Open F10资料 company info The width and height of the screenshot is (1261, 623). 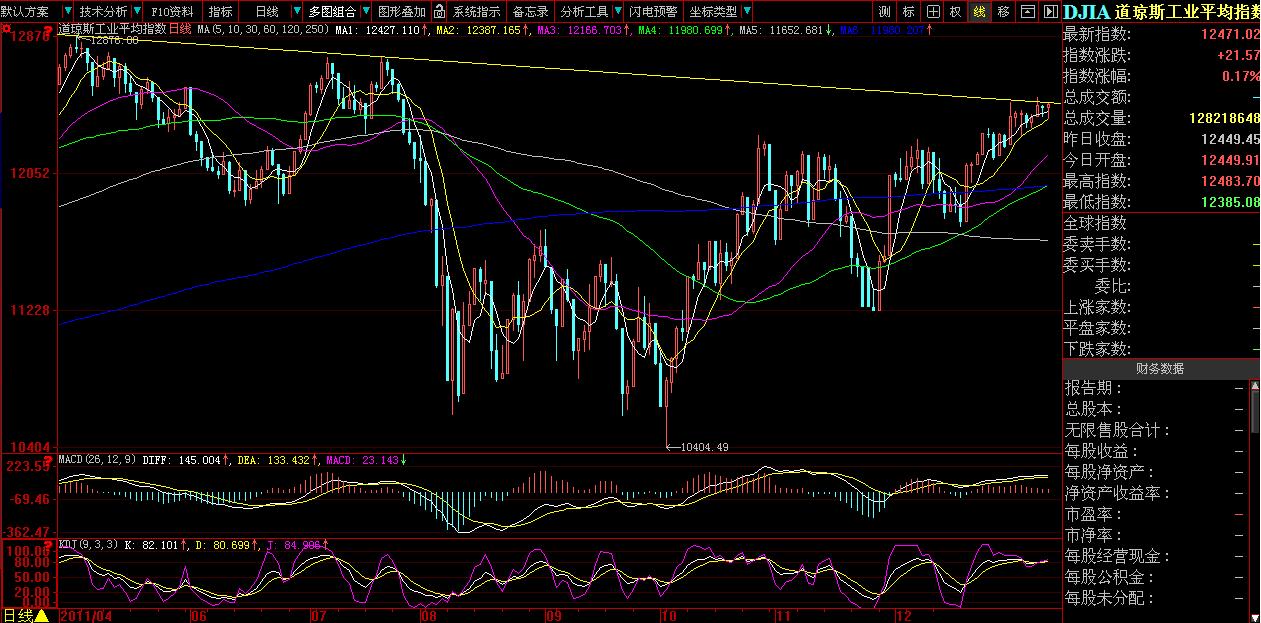click(174, 11)
